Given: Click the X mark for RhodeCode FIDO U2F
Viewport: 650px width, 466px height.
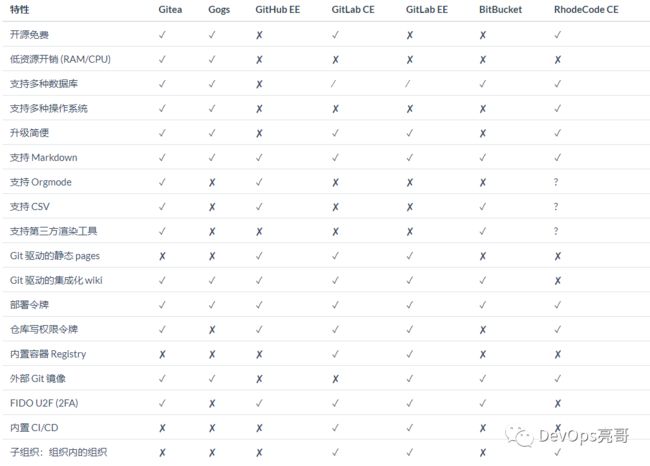Looking at the screenshot, I should (558, 403).
